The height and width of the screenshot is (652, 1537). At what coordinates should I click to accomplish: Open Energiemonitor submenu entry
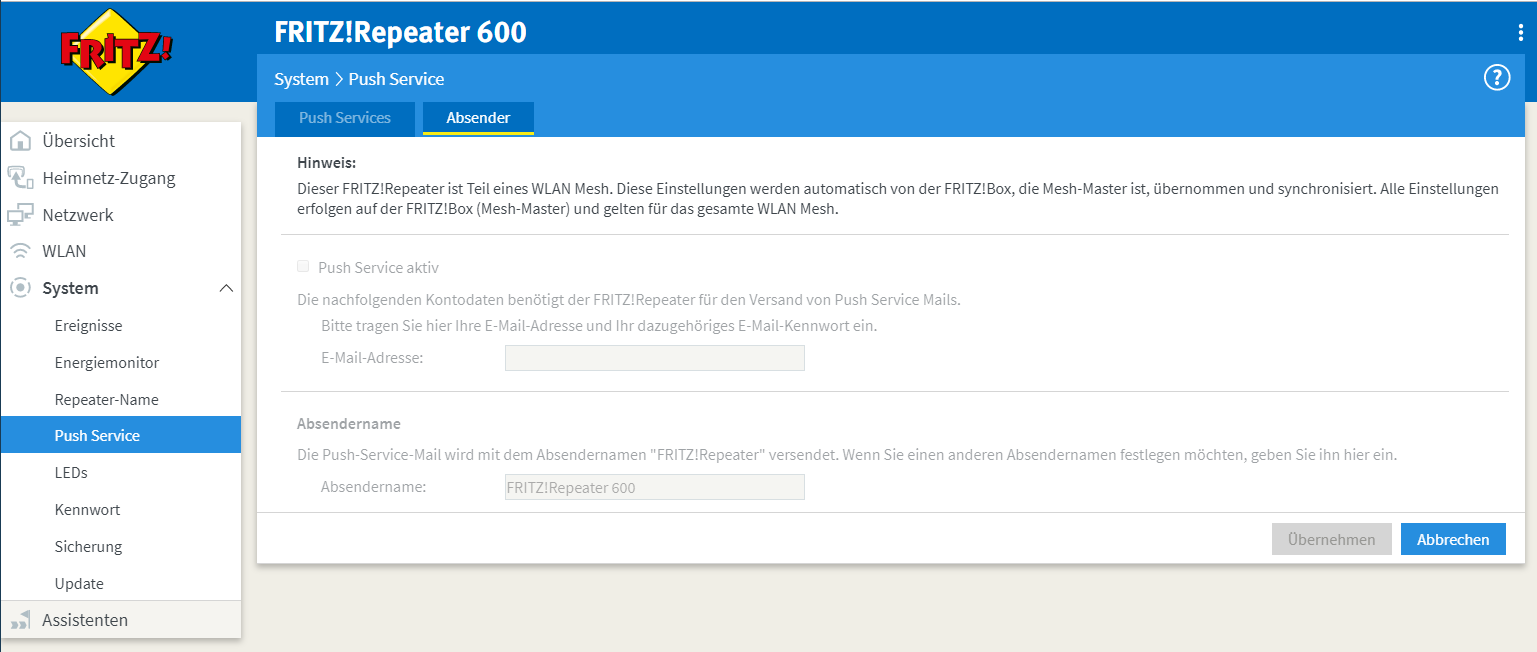tap(107, 363)
